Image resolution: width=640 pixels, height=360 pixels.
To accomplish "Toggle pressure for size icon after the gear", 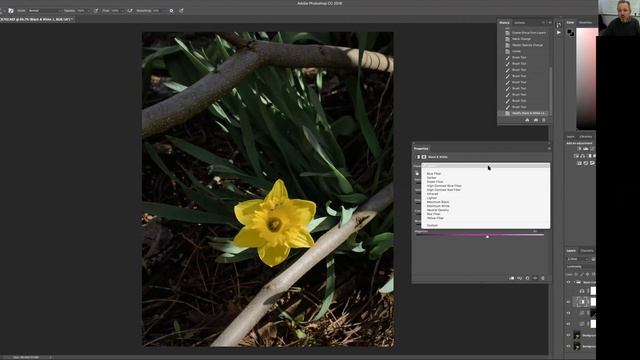I will pos(181,11).
